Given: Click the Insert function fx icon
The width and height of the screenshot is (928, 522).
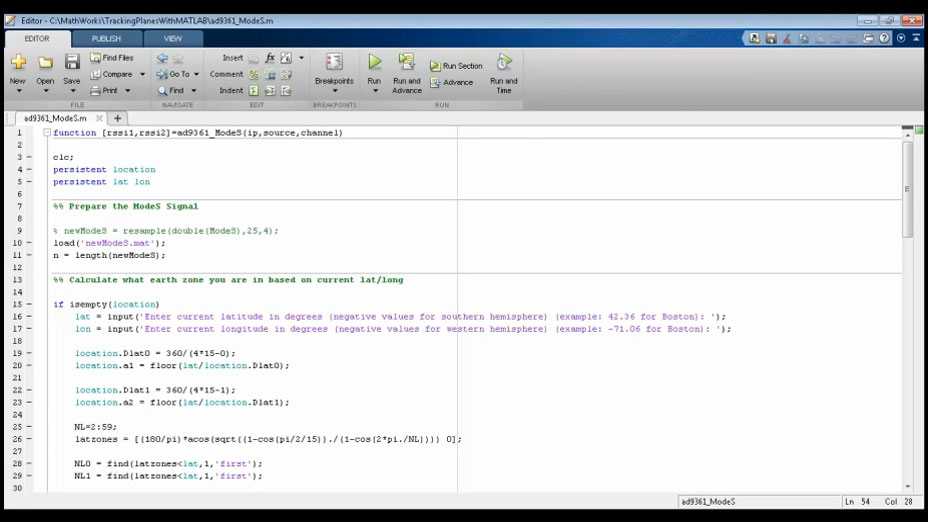Looking at the screenshot, I should [270, 57].
